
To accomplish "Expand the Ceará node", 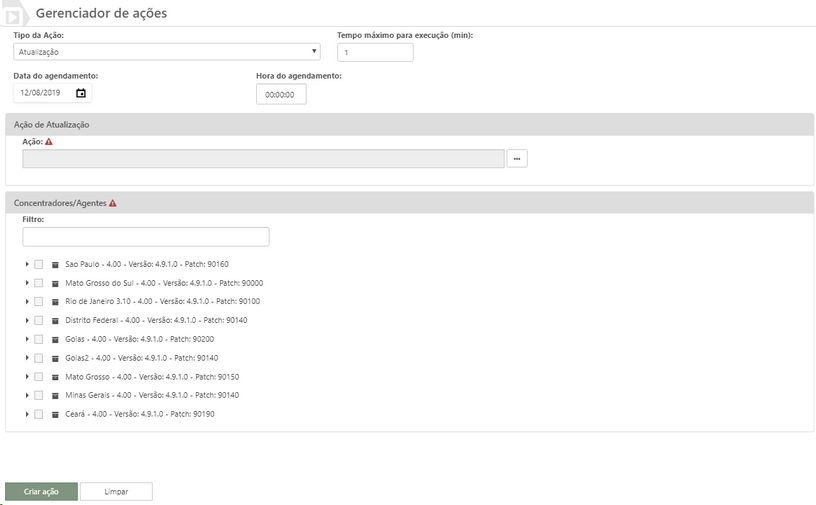I will 27,414.
